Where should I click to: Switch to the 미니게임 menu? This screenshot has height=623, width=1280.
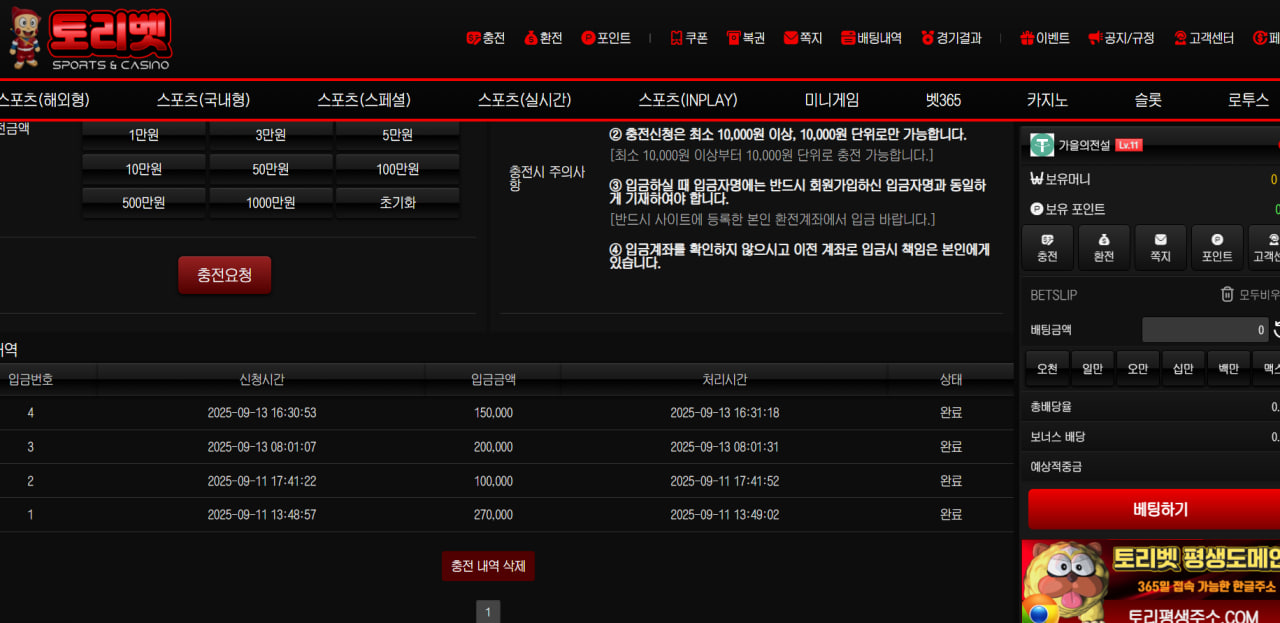tap(831, 100)
